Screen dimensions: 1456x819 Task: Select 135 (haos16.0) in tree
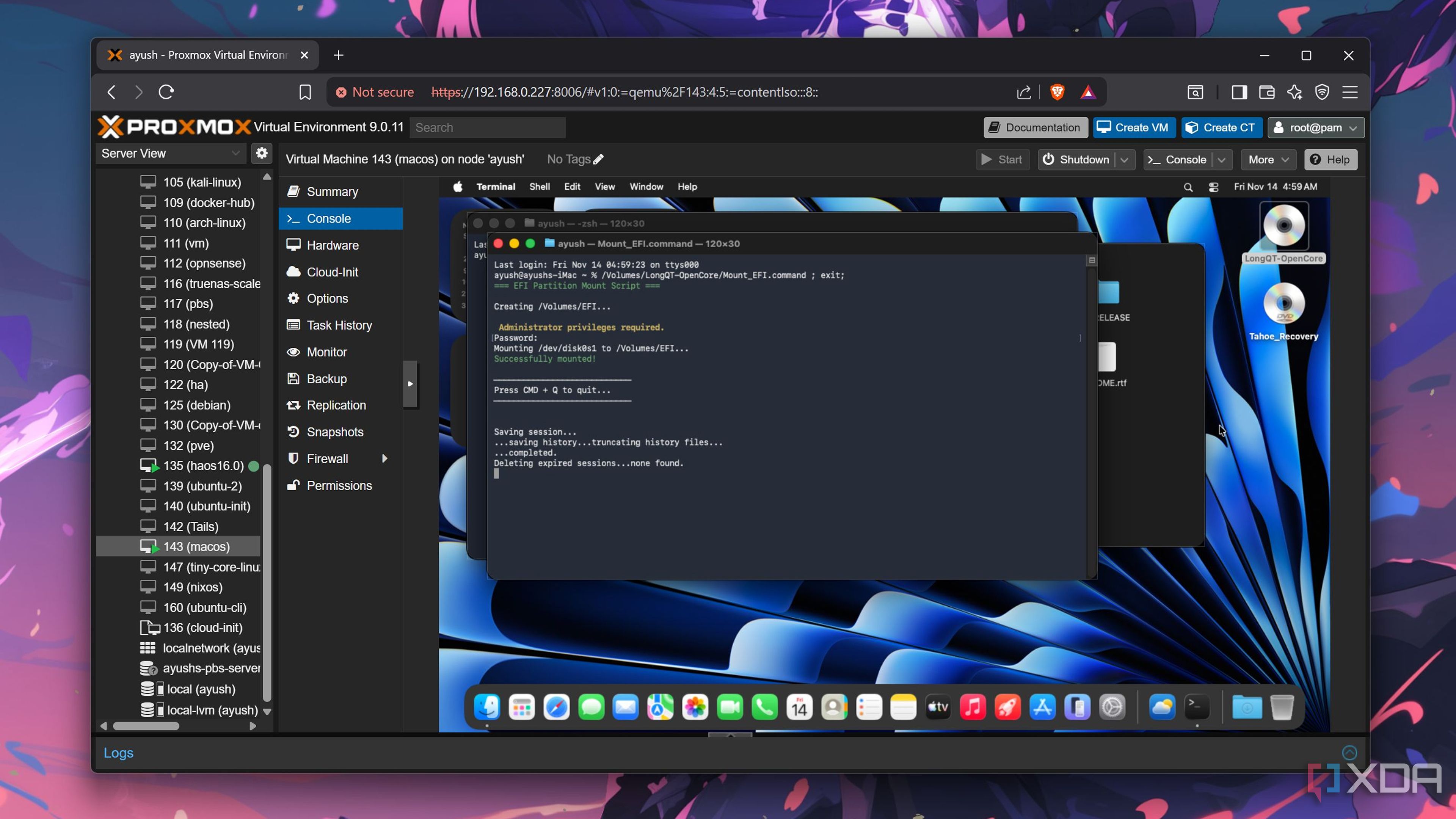tap(204, 466)
